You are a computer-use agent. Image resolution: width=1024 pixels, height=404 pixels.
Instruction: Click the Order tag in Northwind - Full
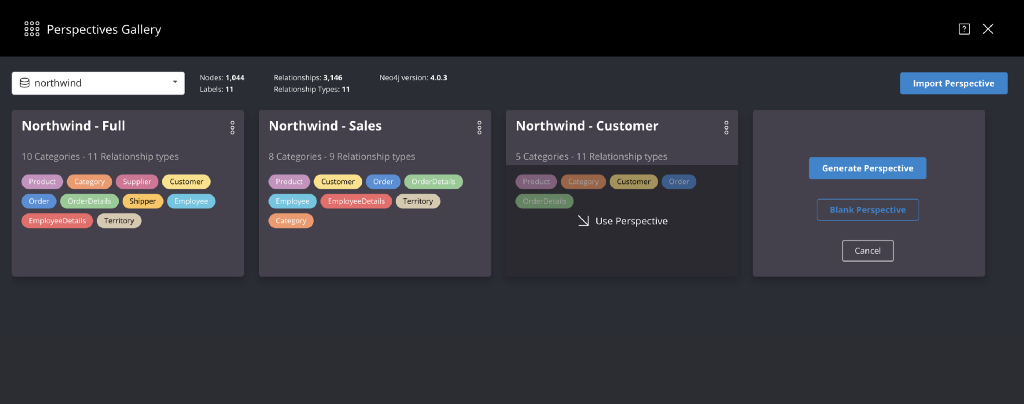pos(39,201)
